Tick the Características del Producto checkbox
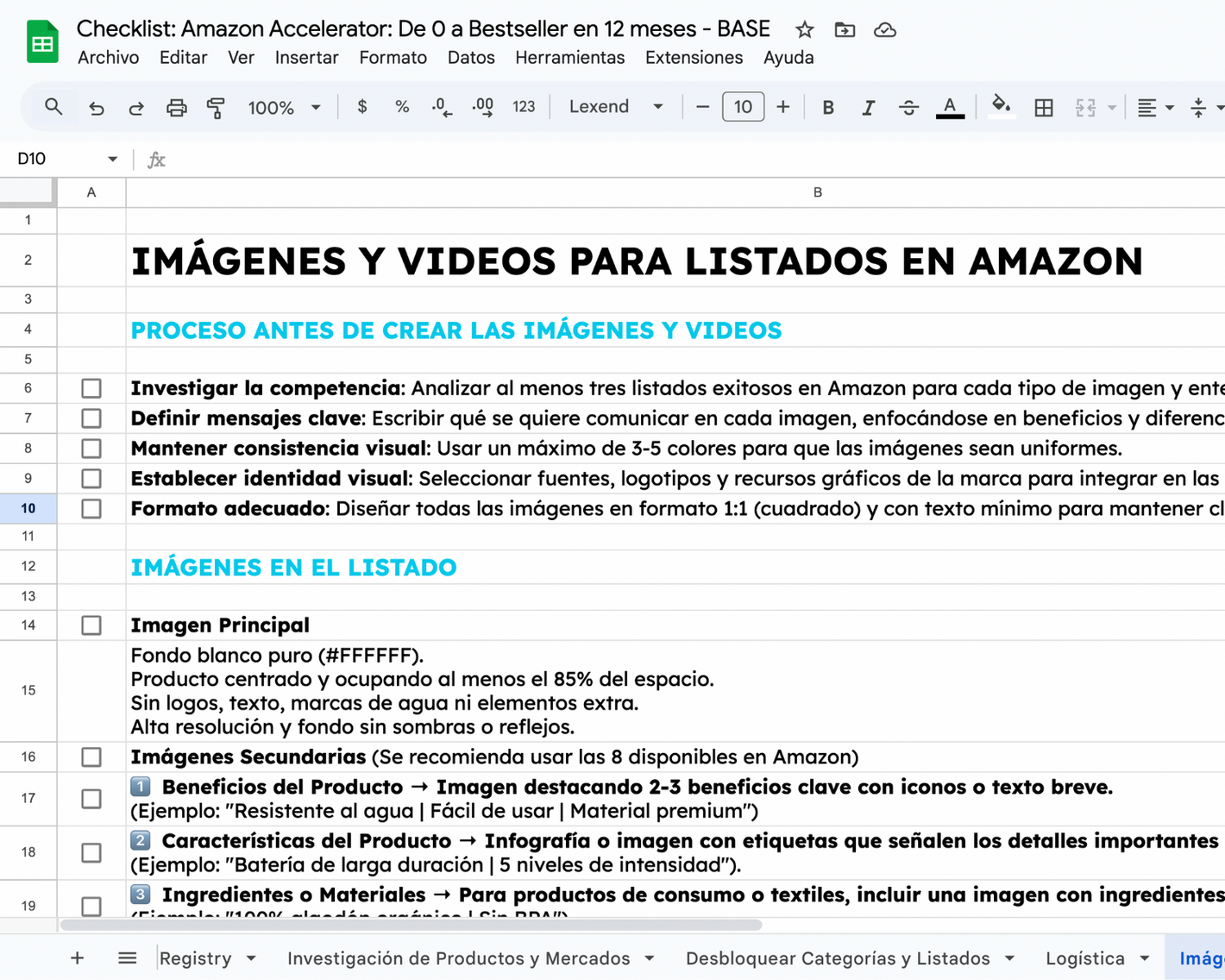The image size is (1225, 980). [x=91, y=853]
